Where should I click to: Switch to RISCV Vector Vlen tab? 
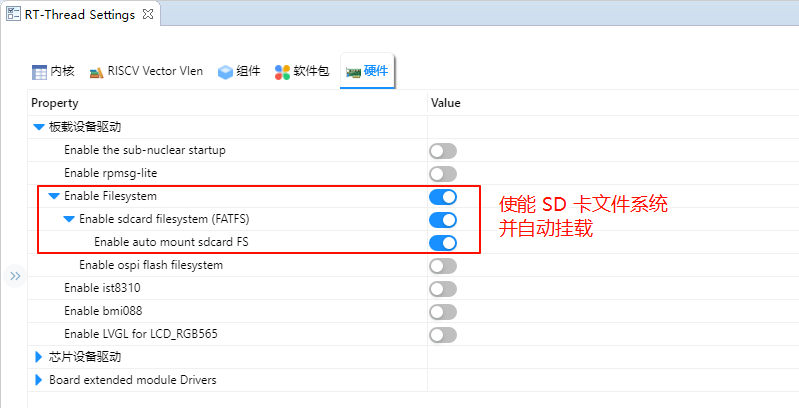[146, 72]
